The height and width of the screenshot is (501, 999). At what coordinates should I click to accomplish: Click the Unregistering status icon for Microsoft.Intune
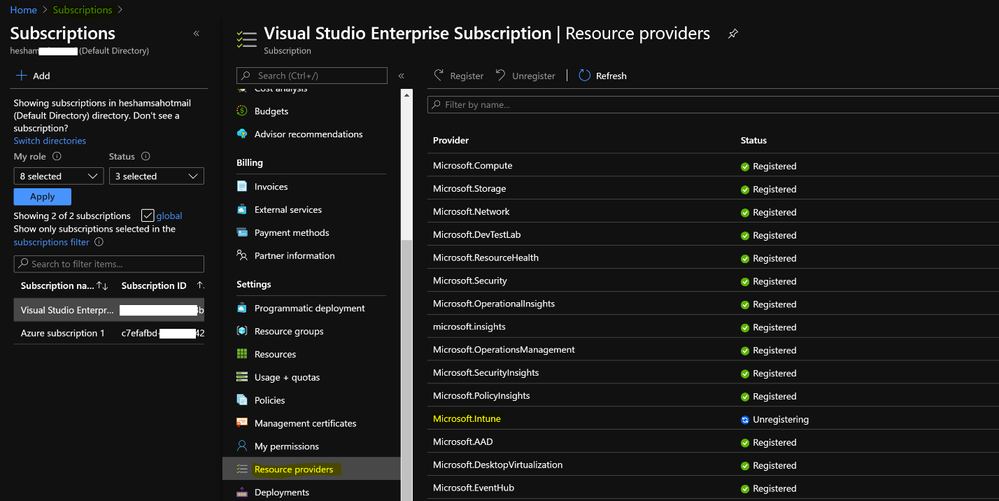point(745,420)
